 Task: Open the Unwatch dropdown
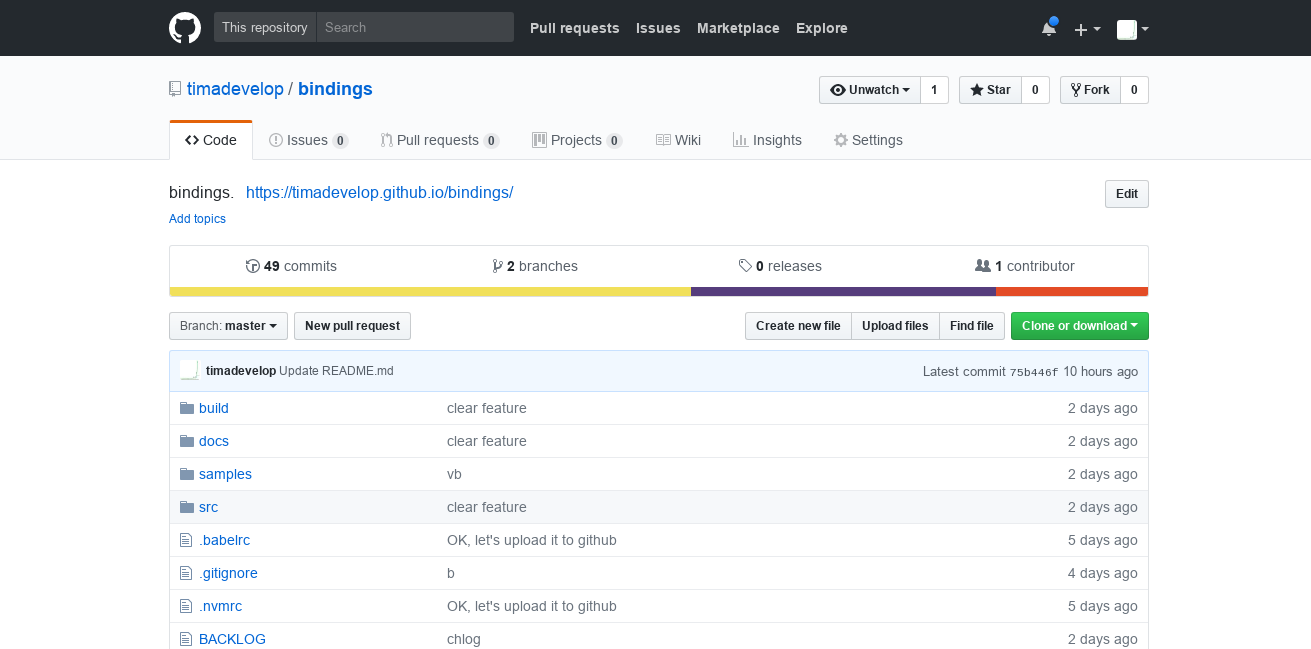(x=870, y=90)
